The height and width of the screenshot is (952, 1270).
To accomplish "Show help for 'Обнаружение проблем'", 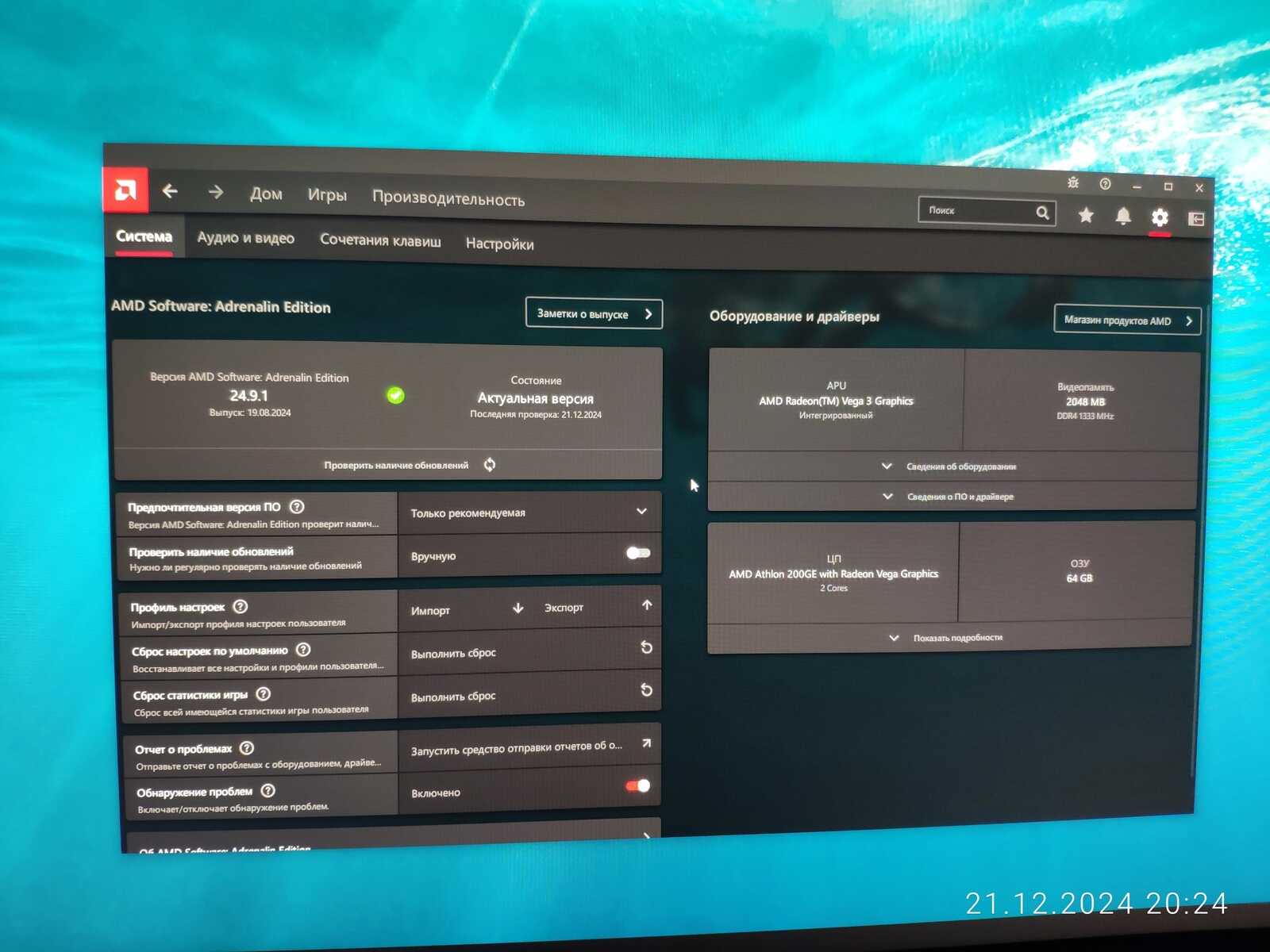I will 268,791.
